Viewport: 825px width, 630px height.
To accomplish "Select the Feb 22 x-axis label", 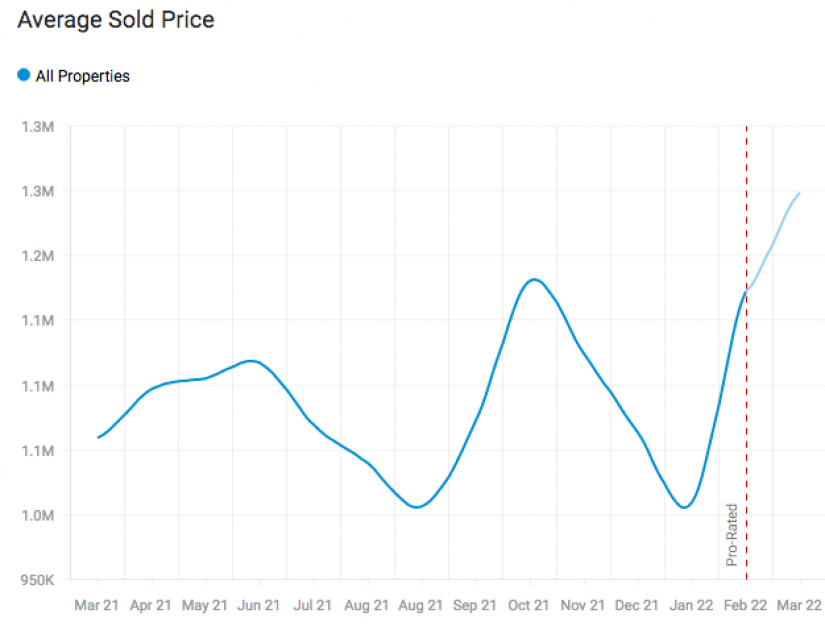I will (x=746, y=605).
